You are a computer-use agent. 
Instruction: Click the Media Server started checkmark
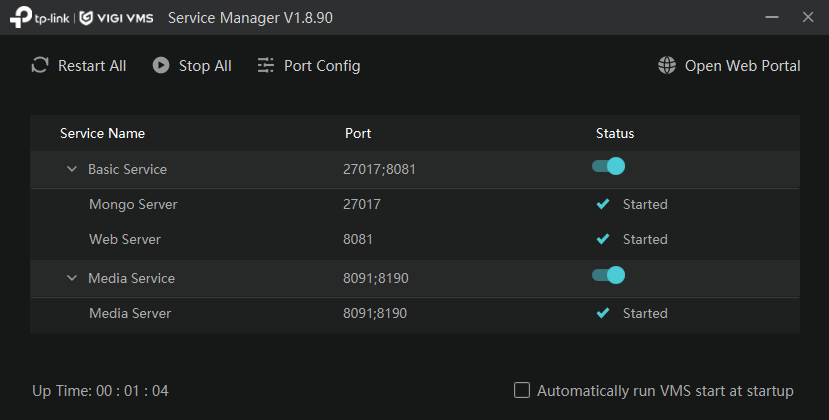point(603,313)
